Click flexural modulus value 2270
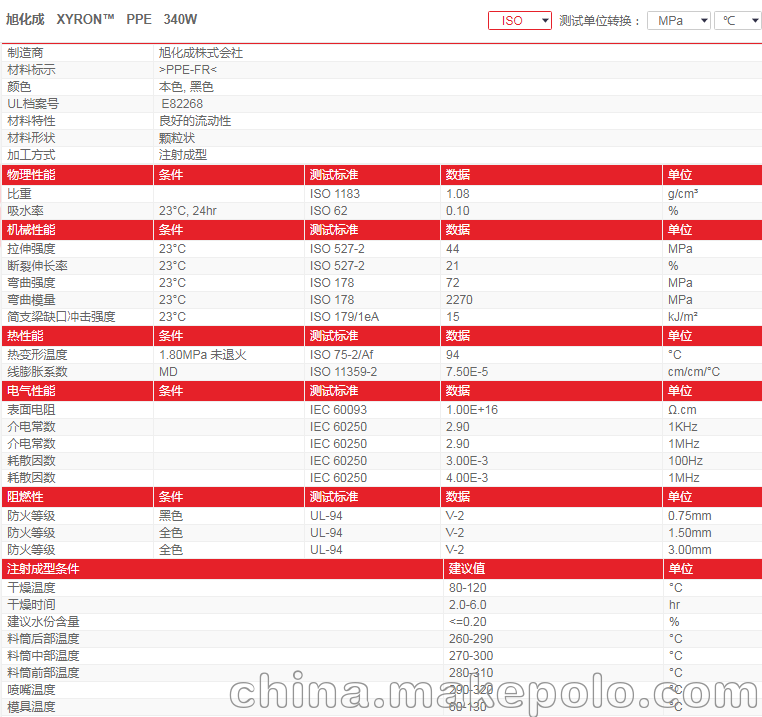This screenshot has height=717, width=762. pyautogui.click(x=459, y=299)
